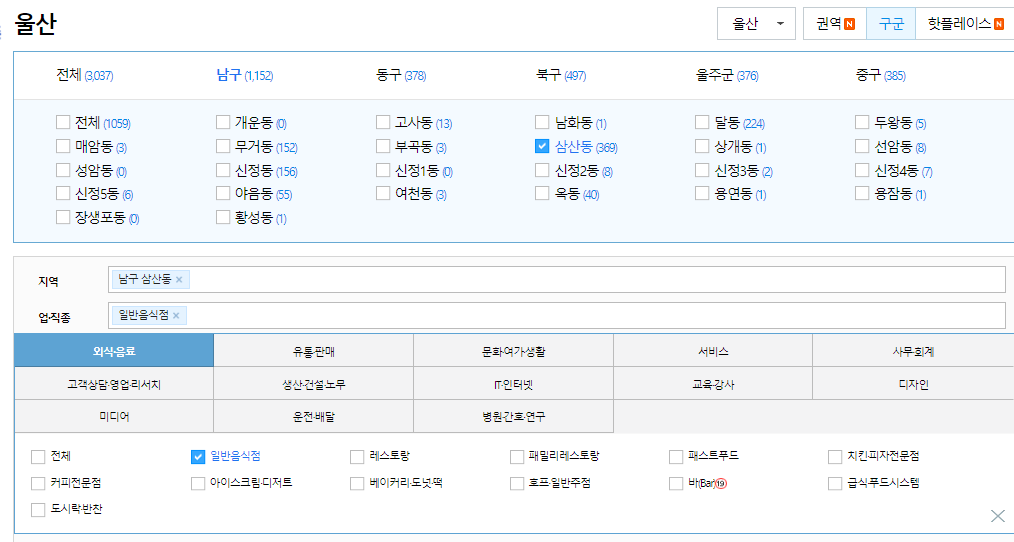Image resolution: width=1014 pixels, height=542 pixels.
Task: Check the 바(Bar) job checkbox
Action: coord(676,483)
